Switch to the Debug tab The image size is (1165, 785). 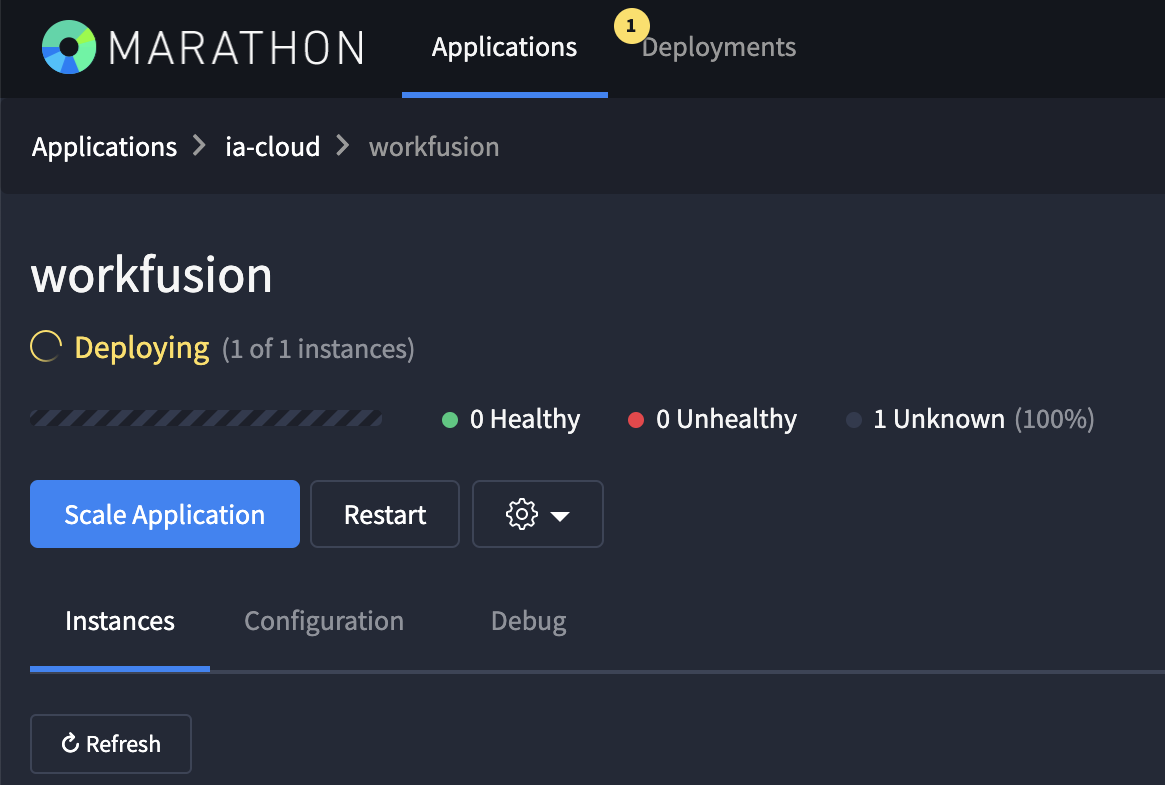tap(528, 621)
